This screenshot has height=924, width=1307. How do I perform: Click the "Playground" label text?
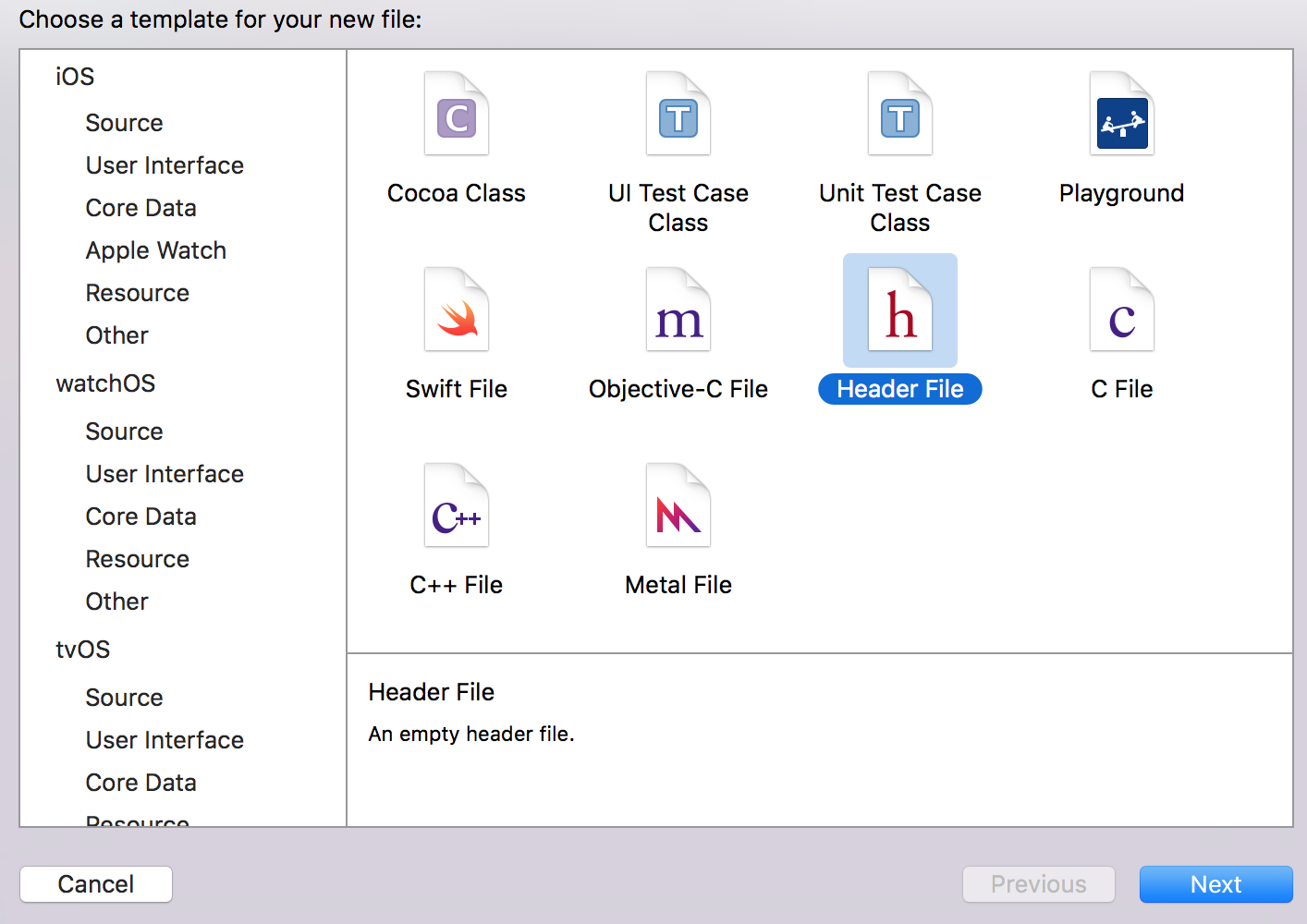[1122, 193]
